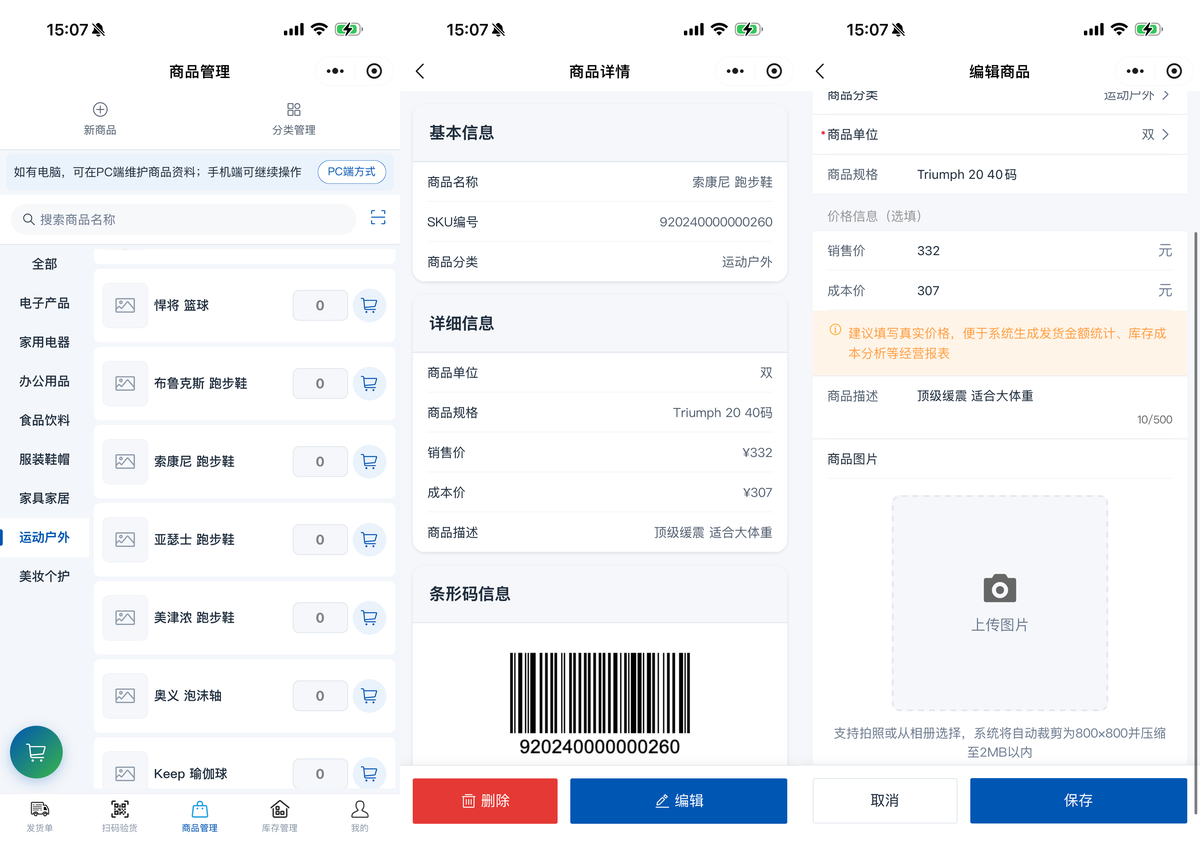Edit 商品规格 field Triumph 20 40码
The image size is (1200, 868).
click(1000, 174)
